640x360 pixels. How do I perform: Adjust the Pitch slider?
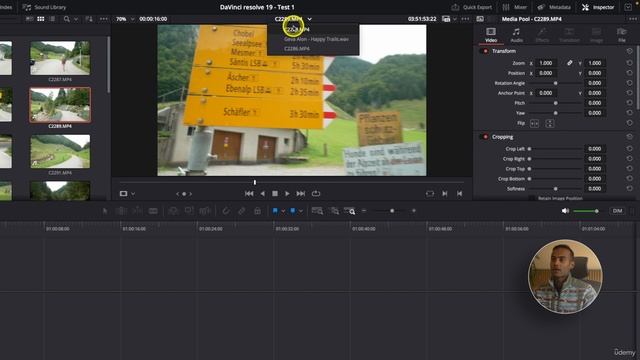[x=555, y=103]
